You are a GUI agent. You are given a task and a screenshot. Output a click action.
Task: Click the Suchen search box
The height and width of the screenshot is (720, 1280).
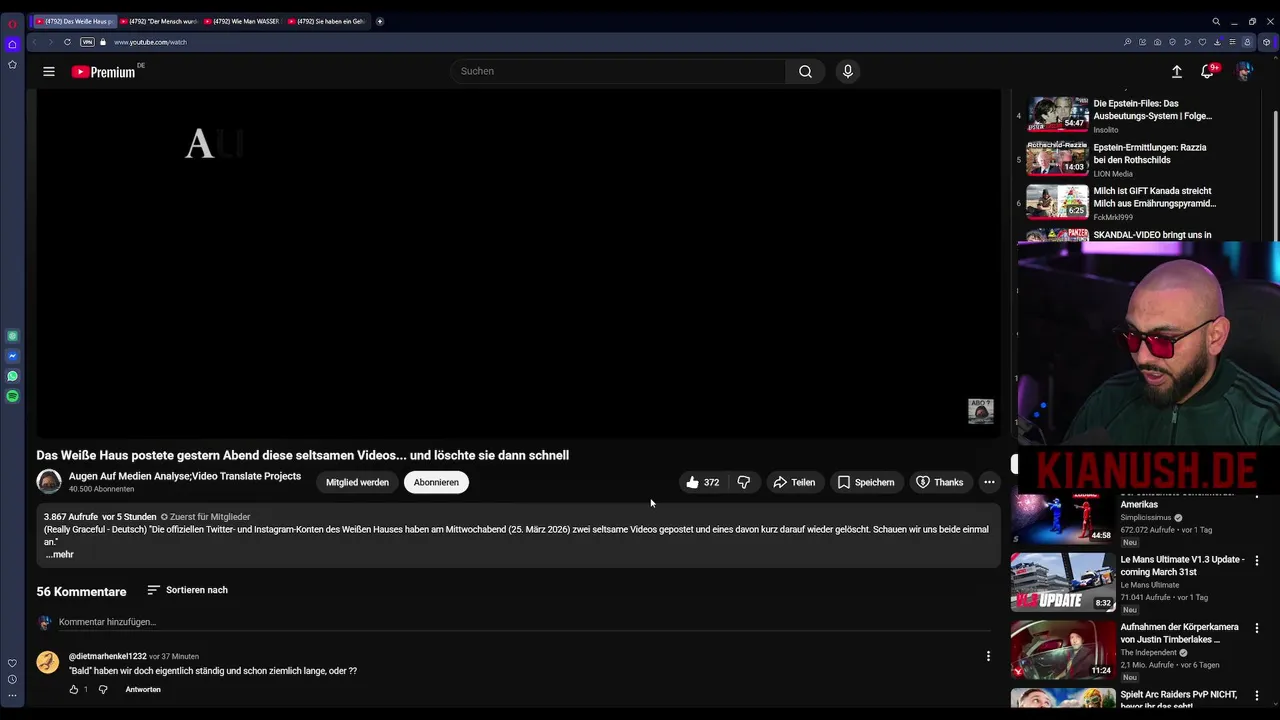[618, 71]
